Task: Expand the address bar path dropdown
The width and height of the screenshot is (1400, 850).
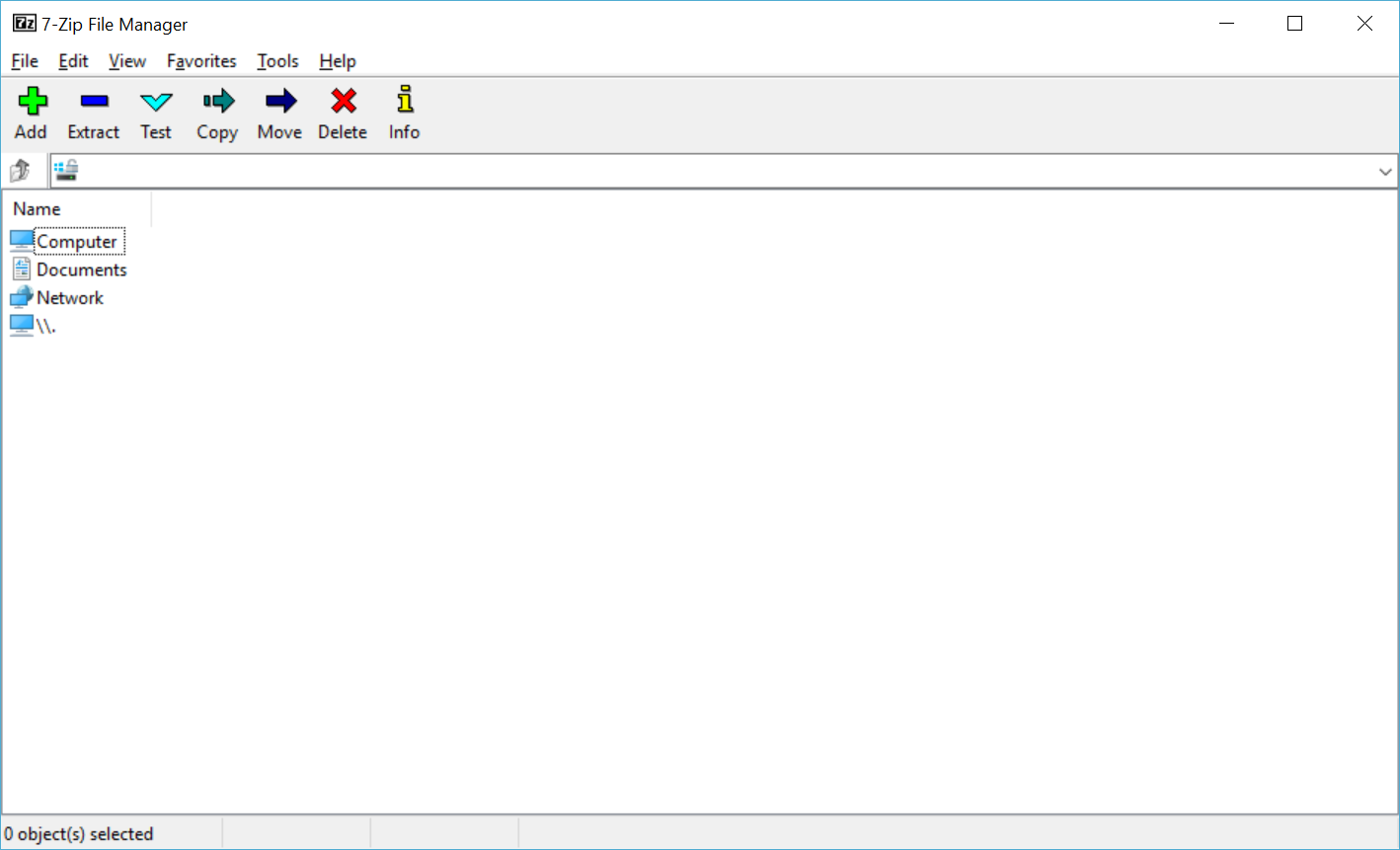Action: point(1385,172)
